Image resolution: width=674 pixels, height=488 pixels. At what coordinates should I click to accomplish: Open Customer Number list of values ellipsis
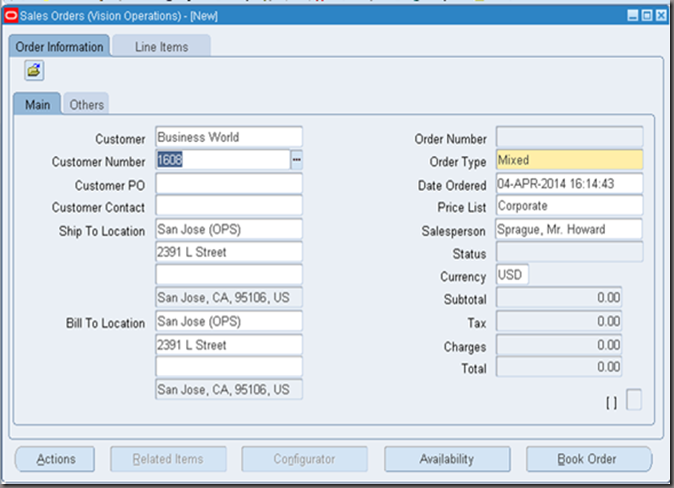point(296,160)
